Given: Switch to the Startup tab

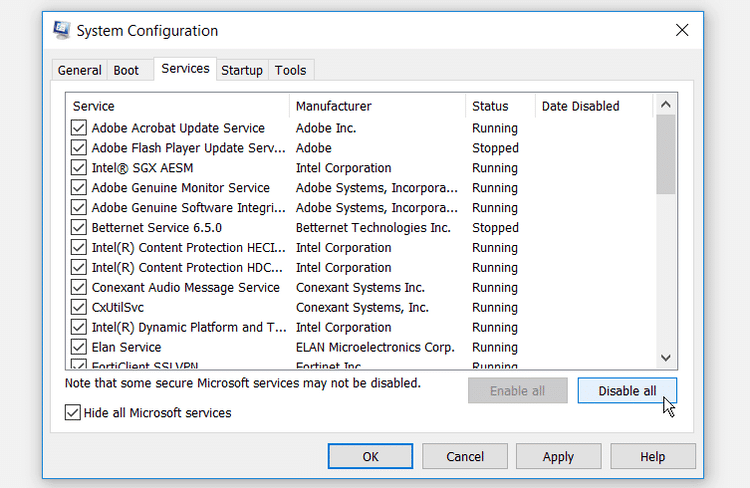Looking at the screenshot, I should (242, 71).
